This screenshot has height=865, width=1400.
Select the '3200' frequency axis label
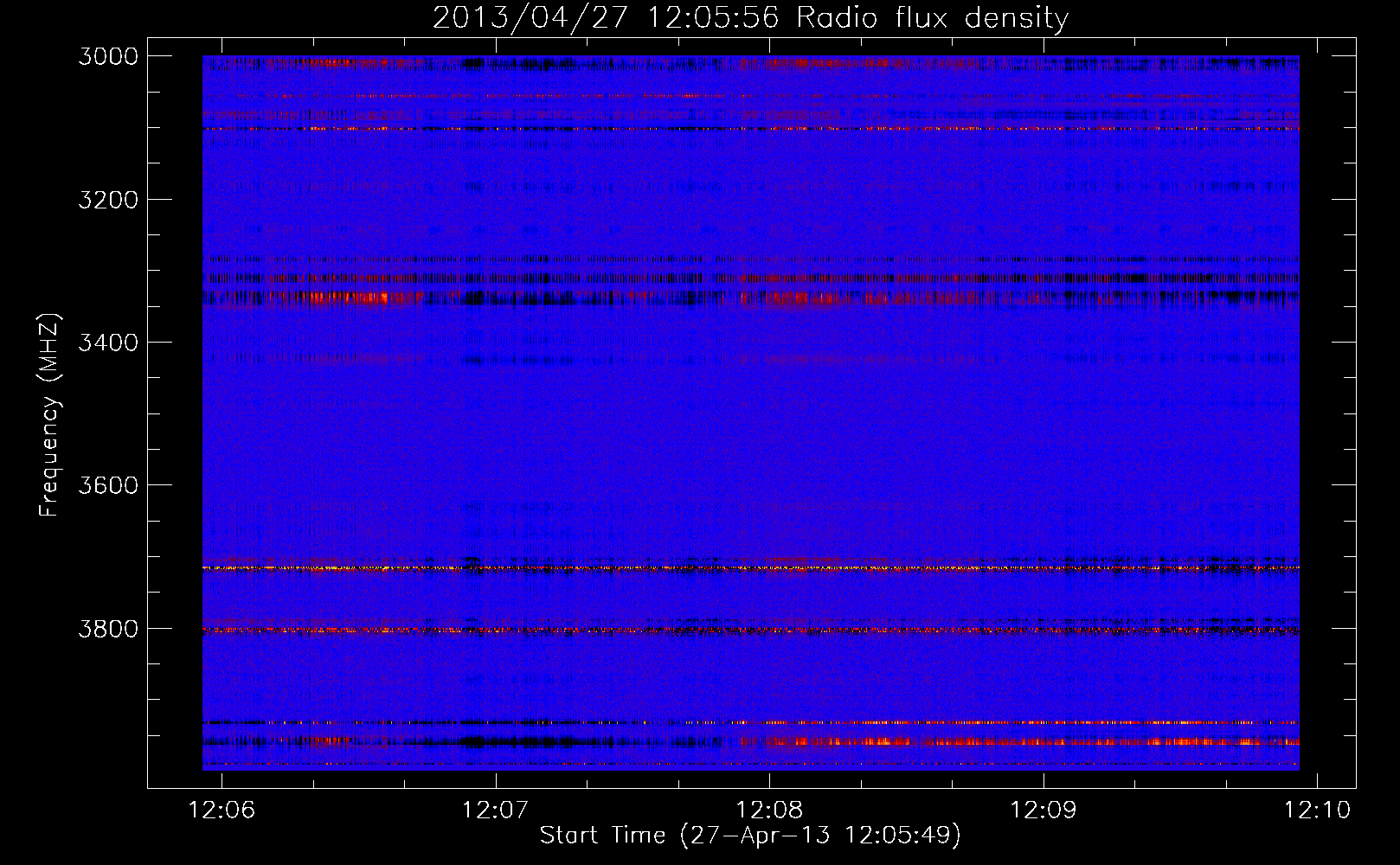tap(108, 200)
